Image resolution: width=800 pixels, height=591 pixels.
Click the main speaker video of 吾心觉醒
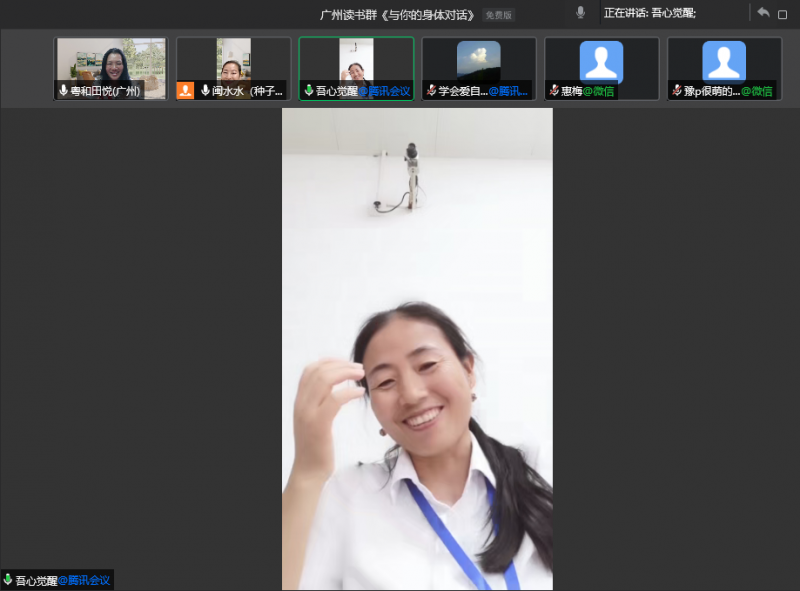[417, 350]
